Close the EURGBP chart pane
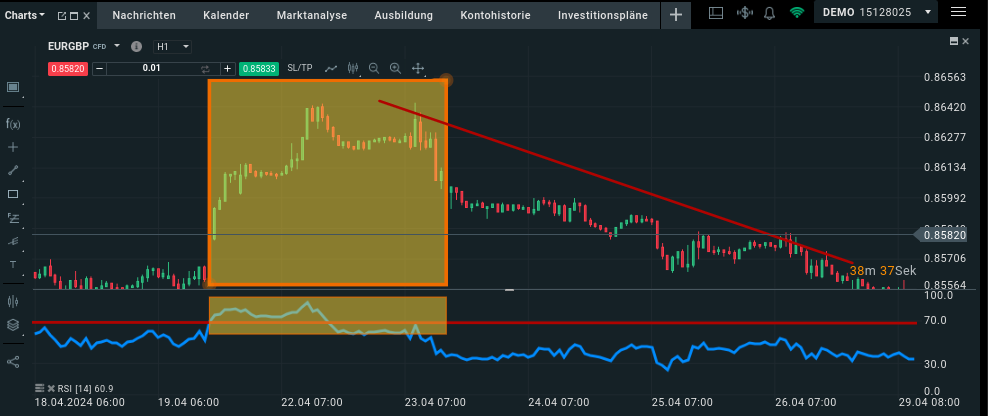Viewport: 988px width, 416px height. [965, 41]
